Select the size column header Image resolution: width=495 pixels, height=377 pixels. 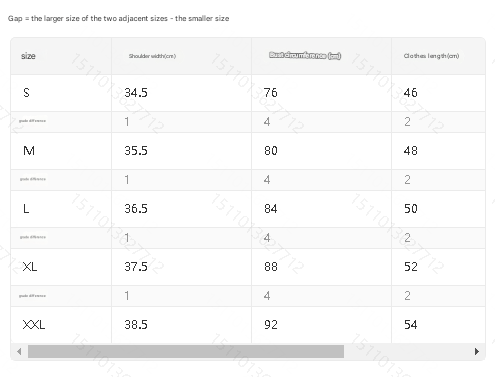(28, 56)
